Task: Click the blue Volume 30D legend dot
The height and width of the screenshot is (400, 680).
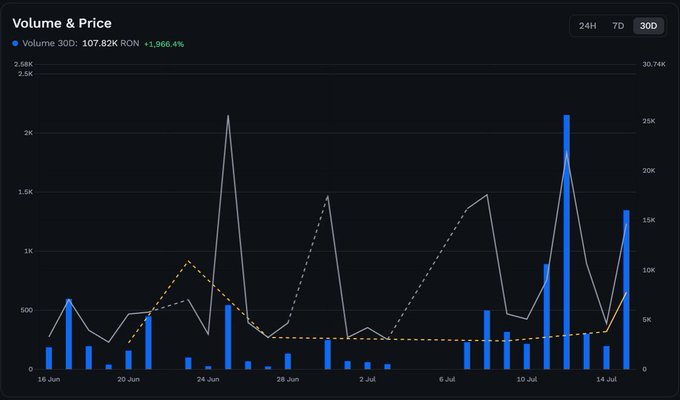Action: pyautogui.click(x=15, y=43)
